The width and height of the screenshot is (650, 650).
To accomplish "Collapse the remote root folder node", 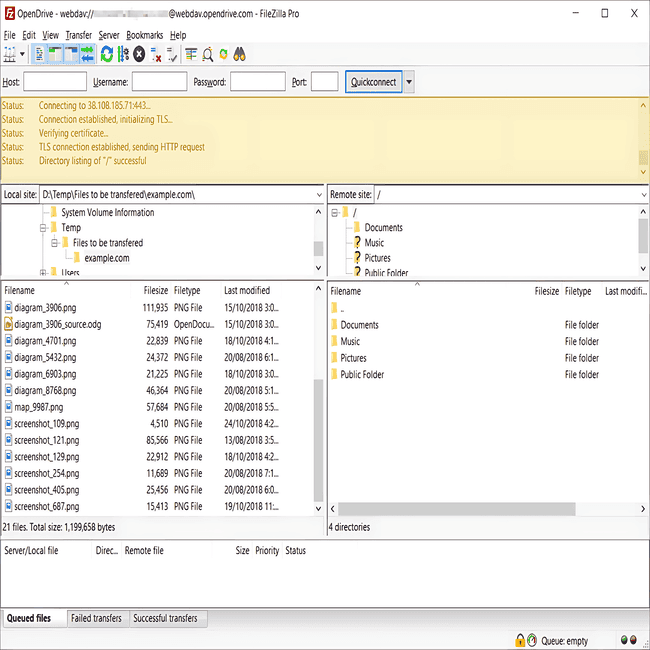I will point(335,213).
